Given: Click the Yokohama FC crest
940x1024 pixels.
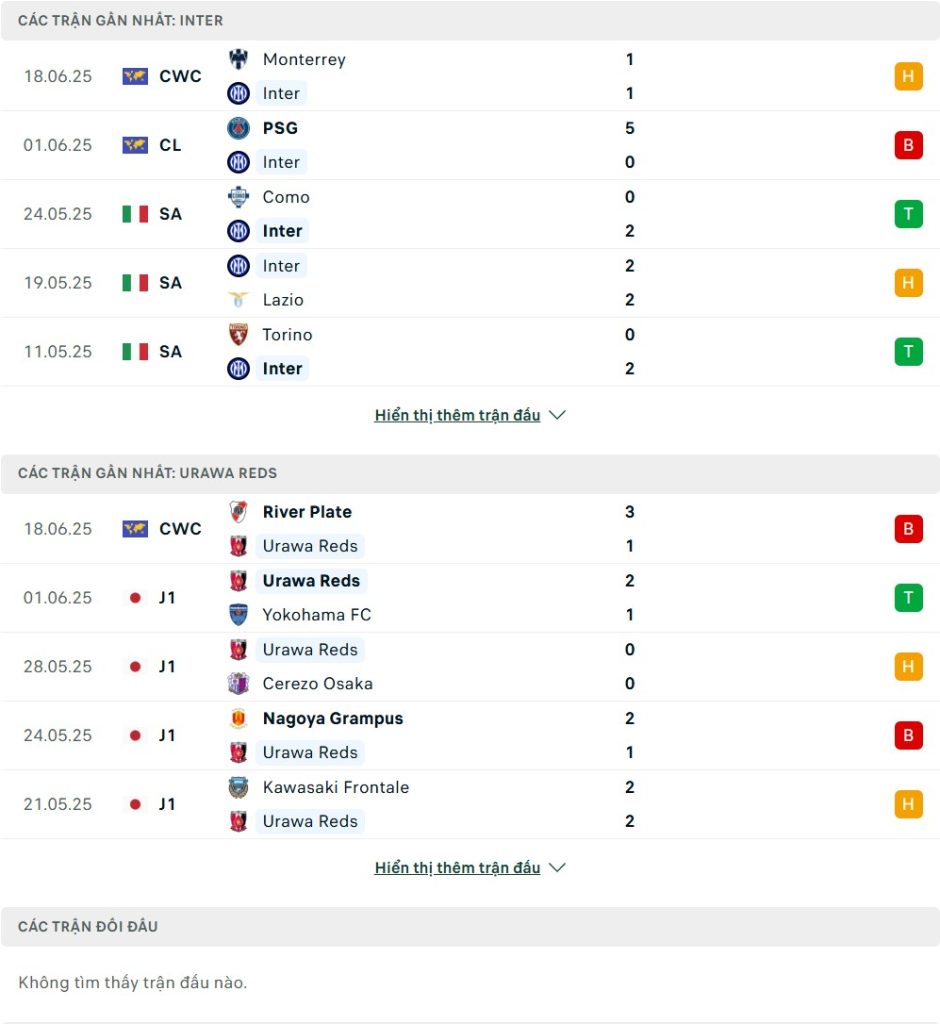Looking at the screenshot, I should tap(238, 615).
